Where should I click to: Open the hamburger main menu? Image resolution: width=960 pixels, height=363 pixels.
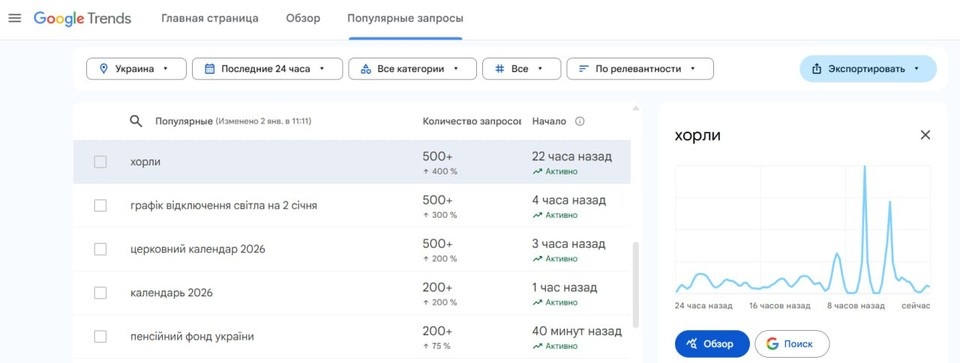click(15, 18)
